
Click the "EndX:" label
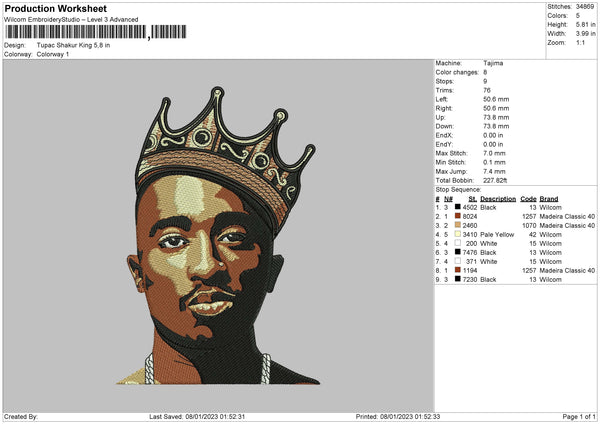444,135
